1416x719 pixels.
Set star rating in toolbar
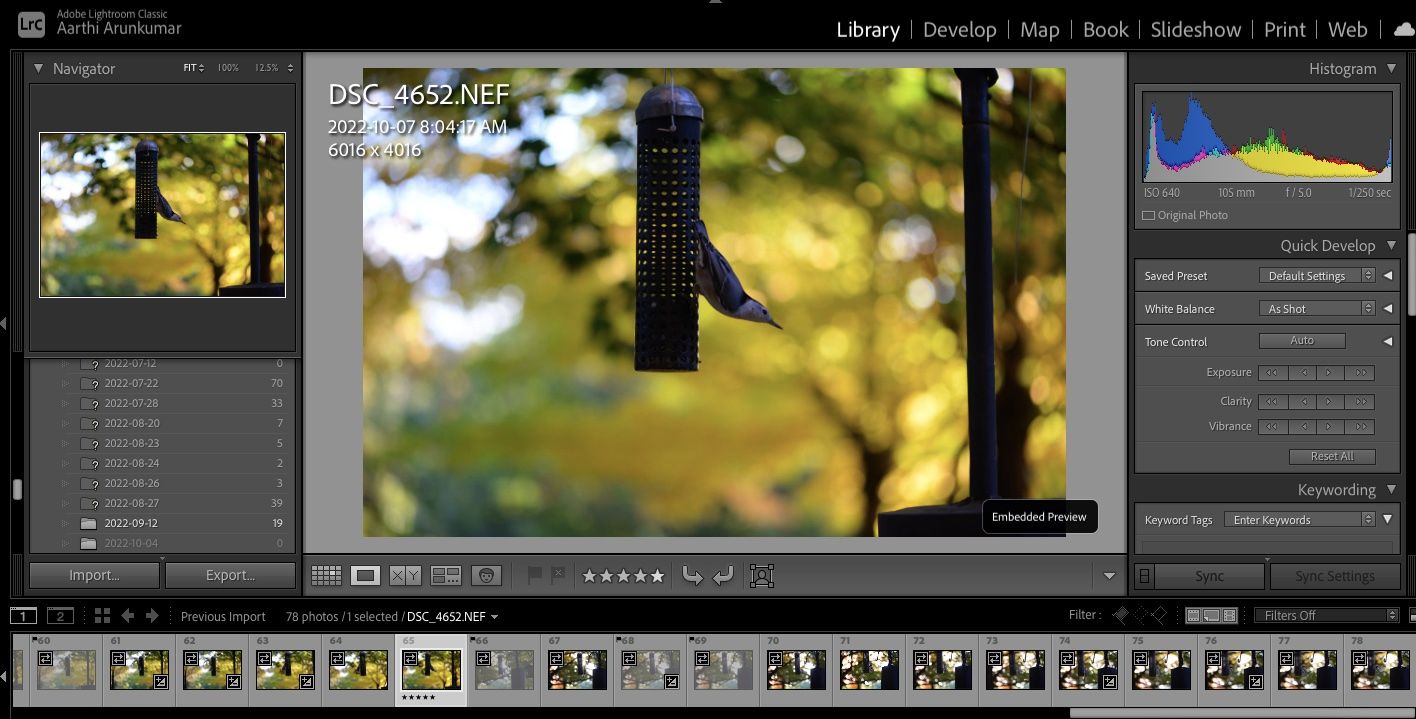623,576
